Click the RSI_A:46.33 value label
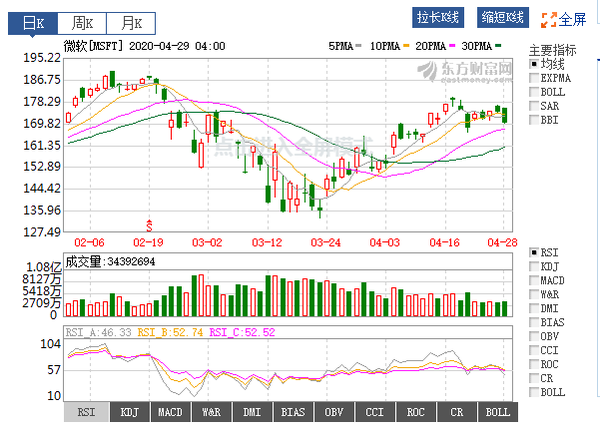 [x=98, y=332]
